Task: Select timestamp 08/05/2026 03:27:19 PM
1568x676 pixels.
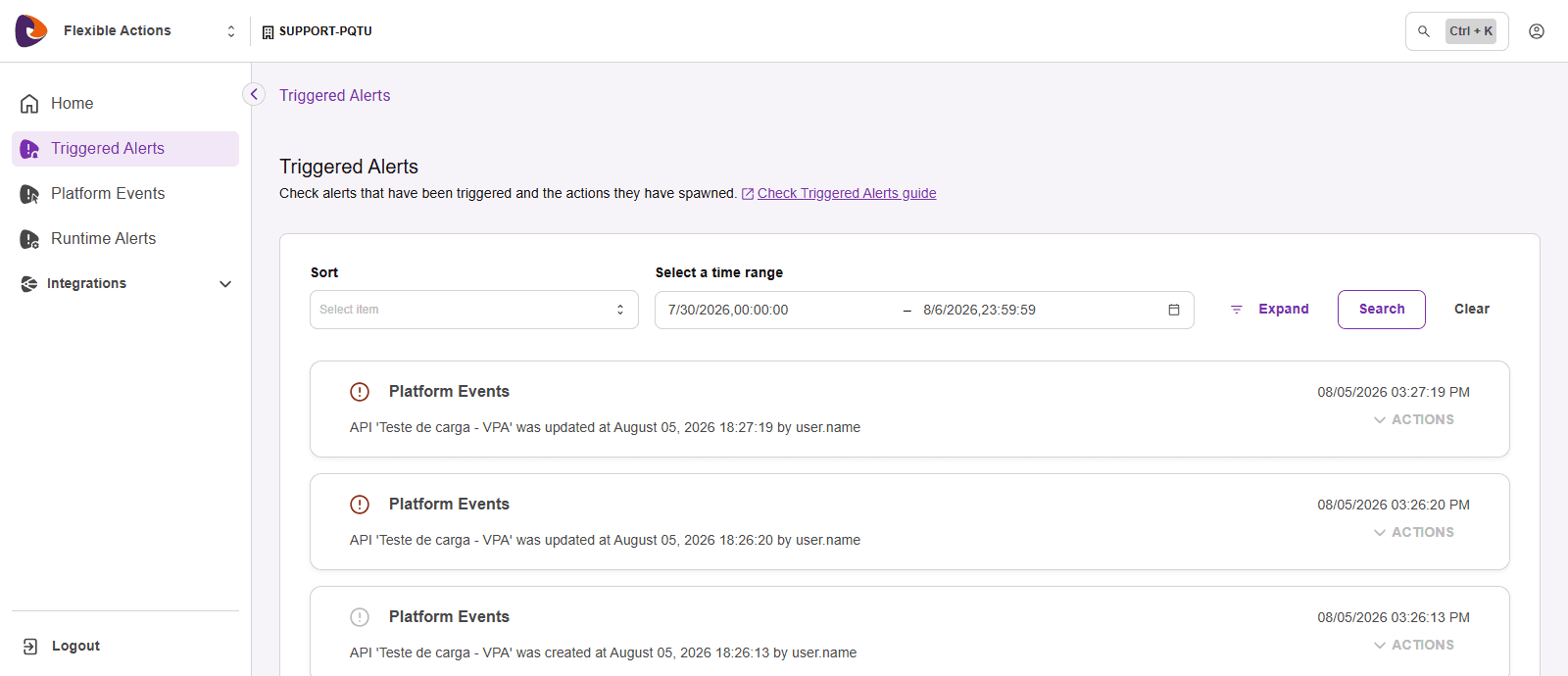Action: click(1394, 393)
